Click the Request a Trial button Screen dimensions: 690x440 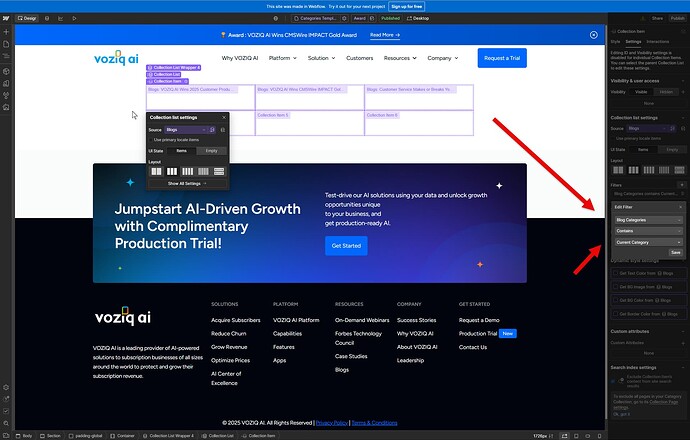(x=502, y=58)
